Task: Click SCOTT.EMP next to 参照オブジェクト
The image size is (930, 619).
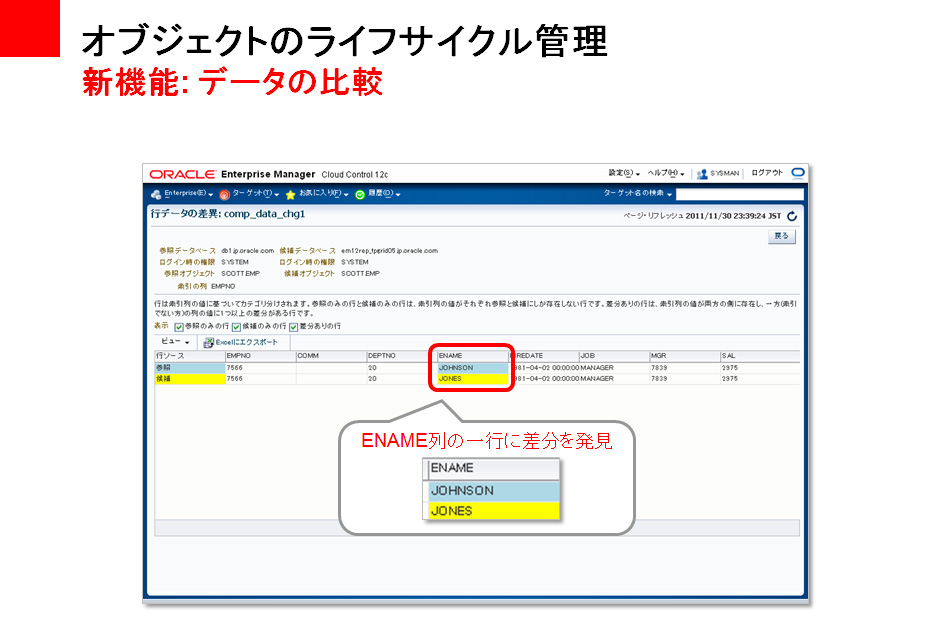Action: pyautogui.click(x=240, y=274)
